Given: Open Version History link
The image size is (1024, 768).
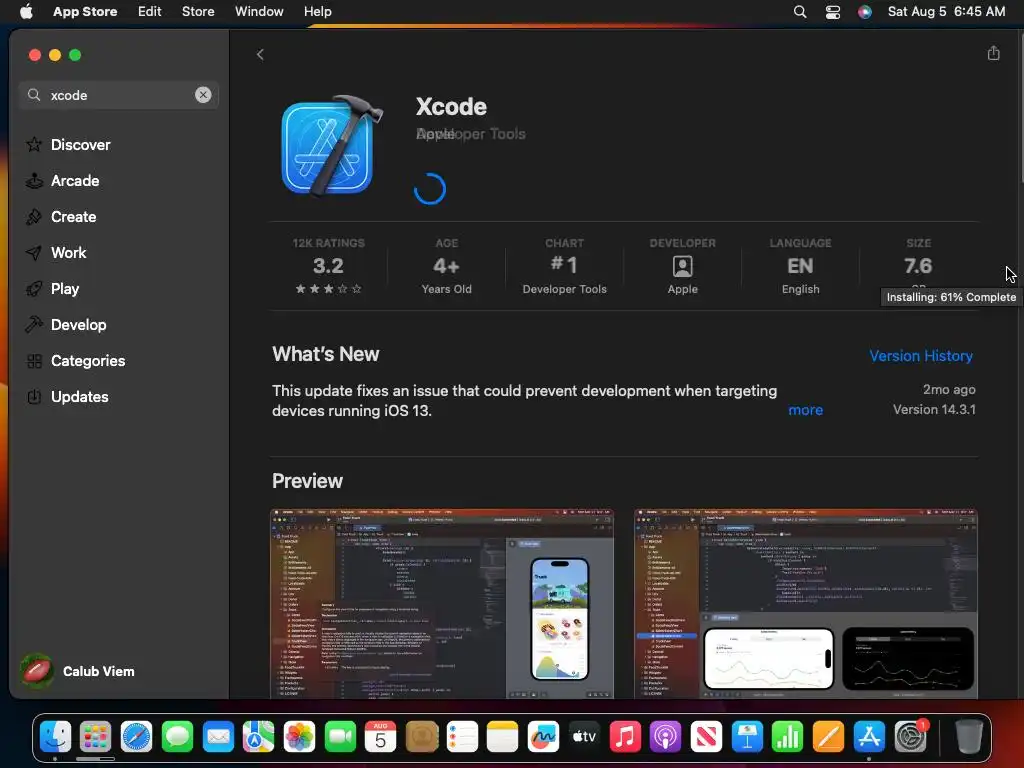Looking at the screenshot, I should (921, 356).
